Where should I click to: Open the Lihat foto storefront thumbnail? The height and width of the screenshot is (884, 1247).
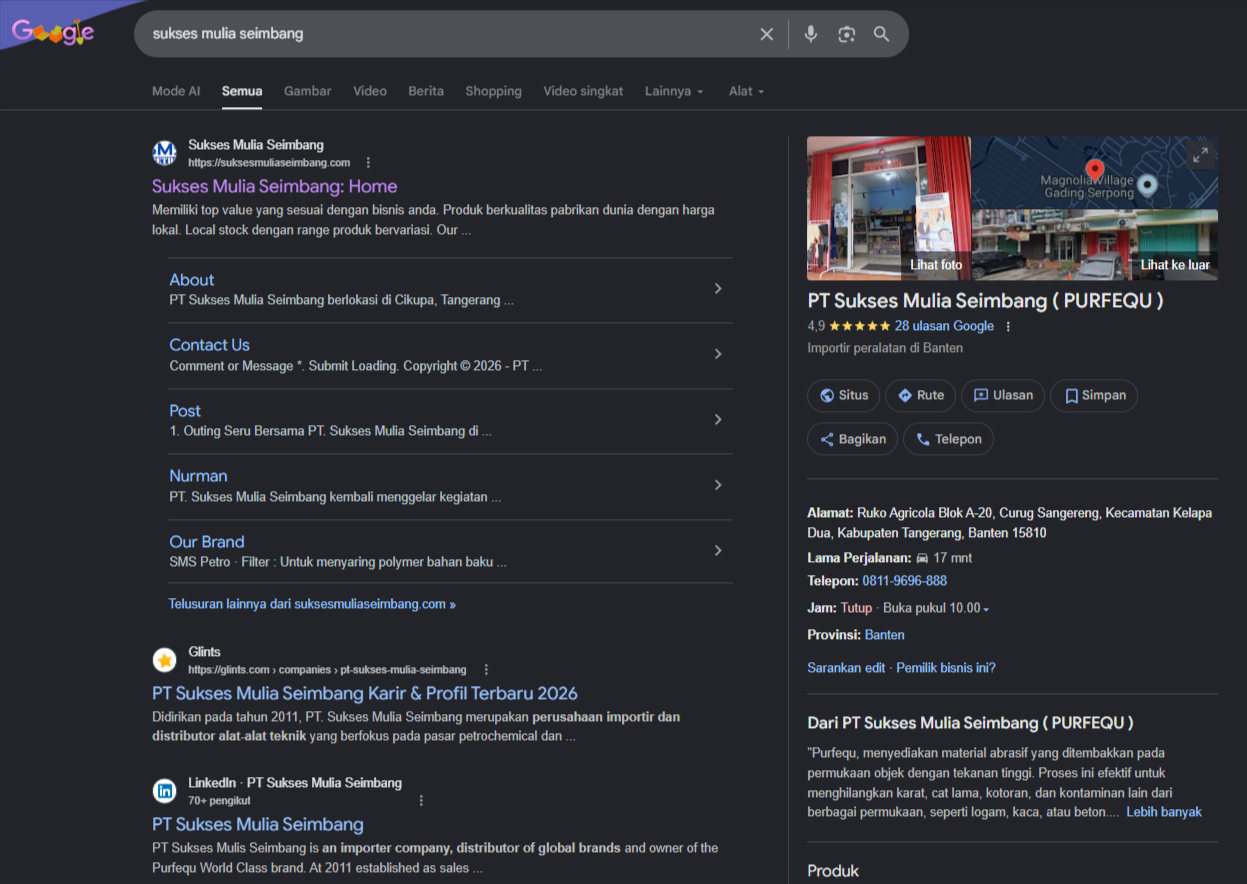coord(889,208)
